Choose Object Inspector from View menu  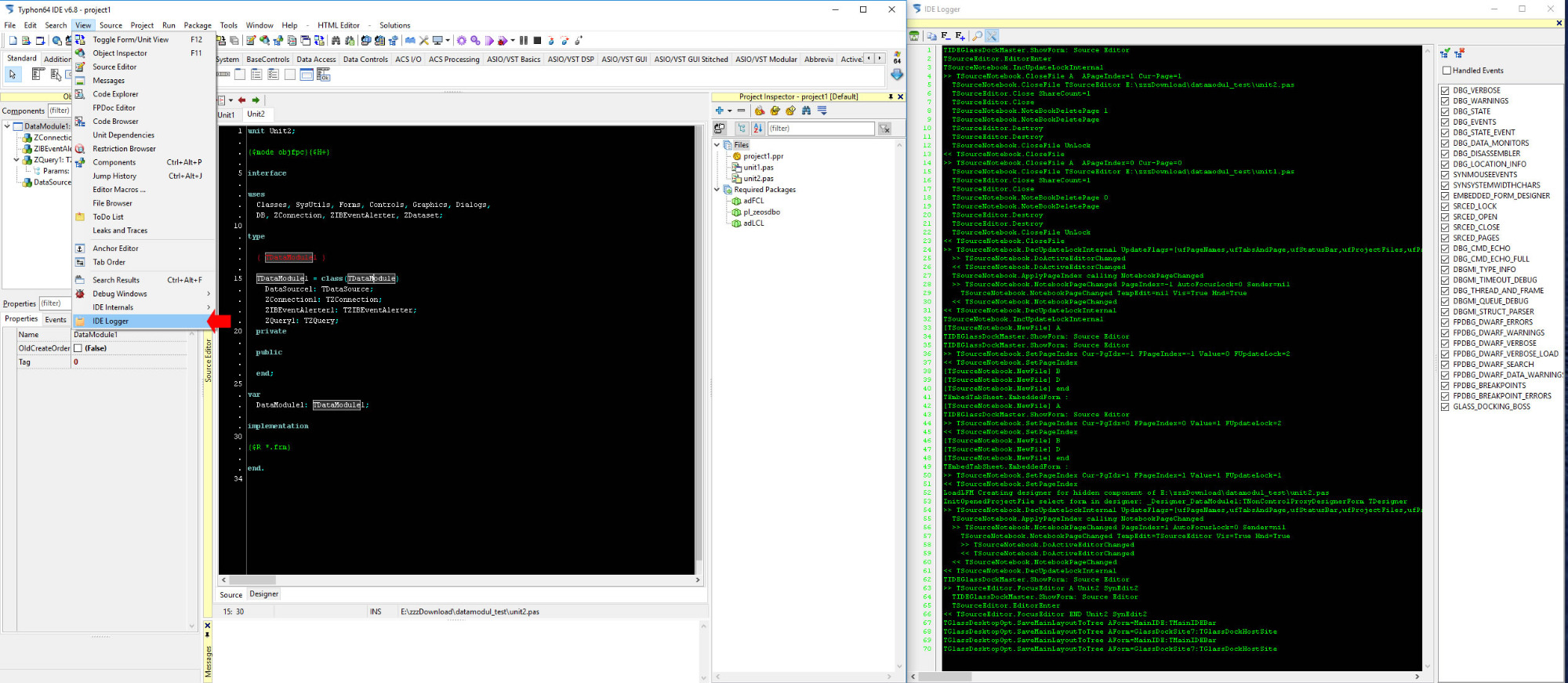pyautogui.click(x=143, y=53)
